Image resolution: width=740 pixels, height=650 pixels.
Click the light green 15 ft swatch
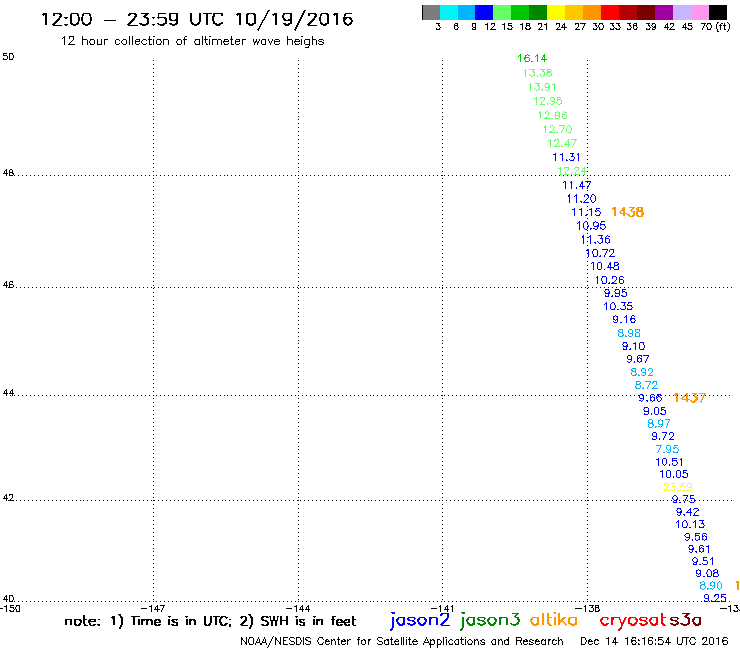502,12
